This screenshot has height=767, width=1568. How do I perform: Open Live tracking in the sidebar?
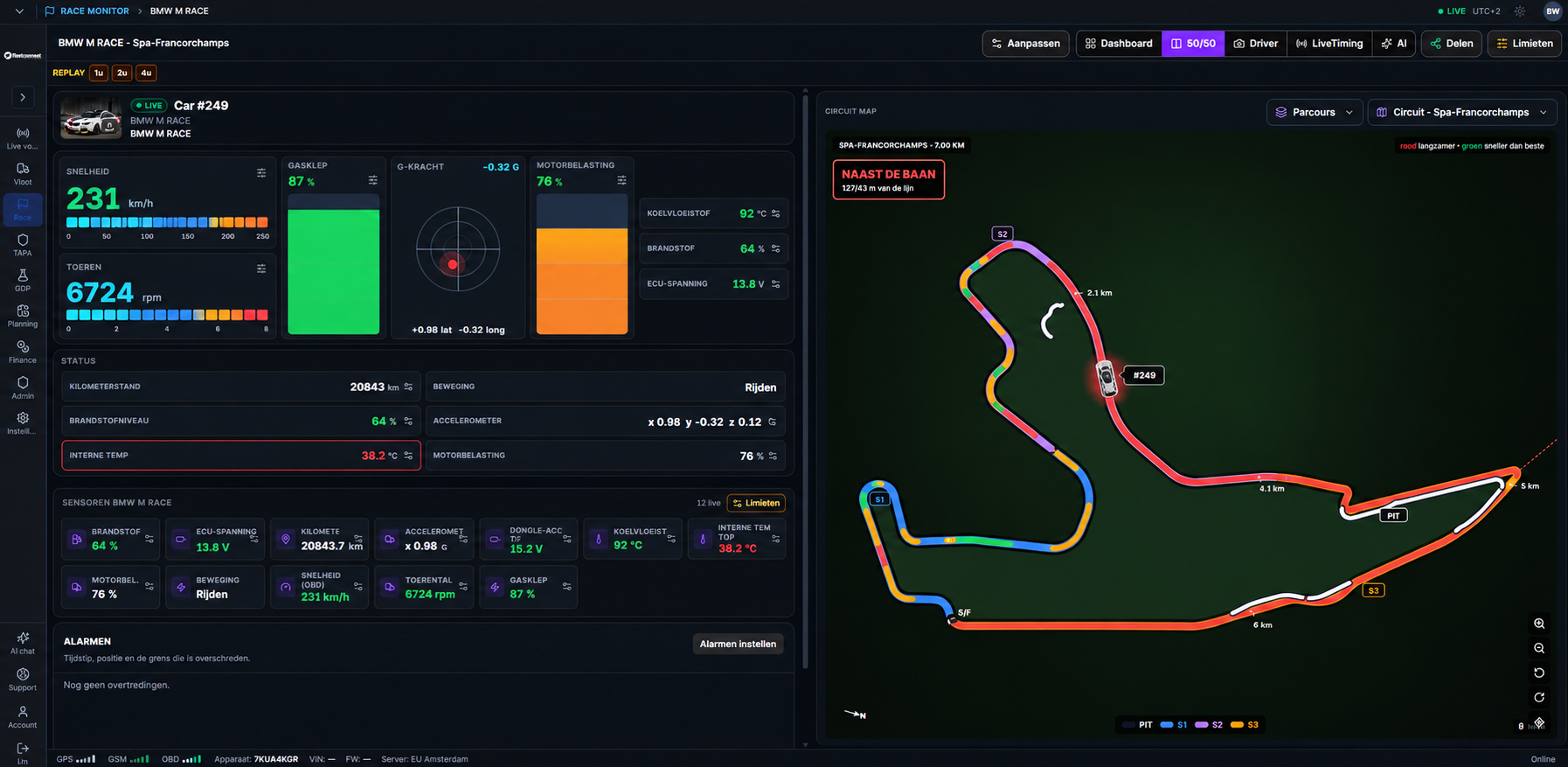pos(23,138)
